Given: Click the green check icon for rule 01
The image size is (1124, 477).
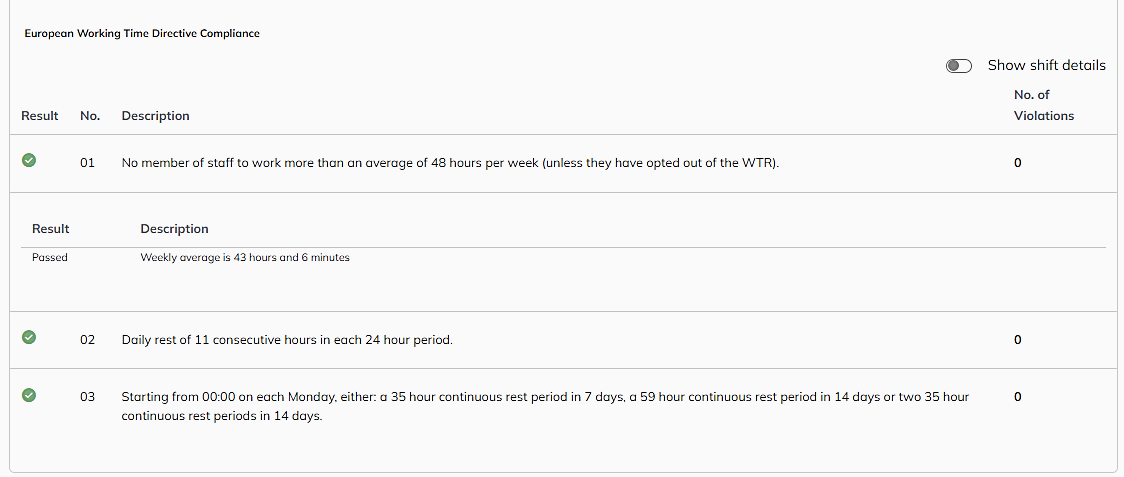Looking at the screenshot, I should pos(29,161).
